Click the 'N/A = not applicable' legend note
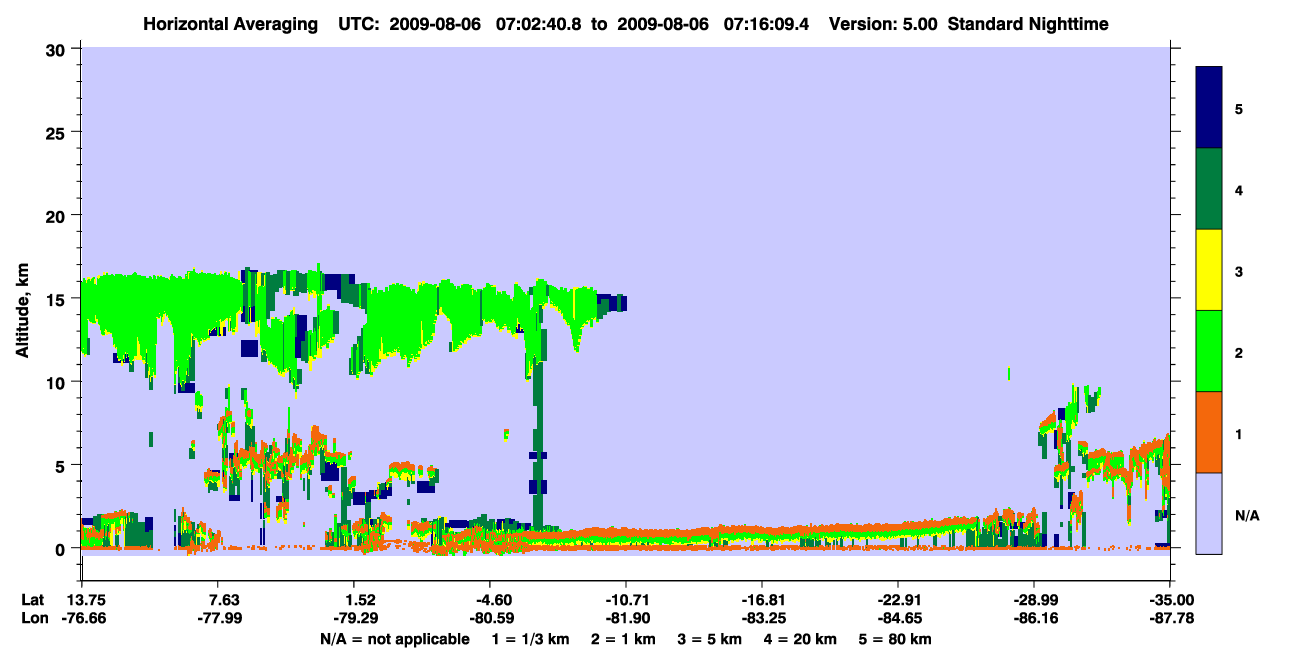Viewport: 1300px width, 667px height. click(394, 639)
